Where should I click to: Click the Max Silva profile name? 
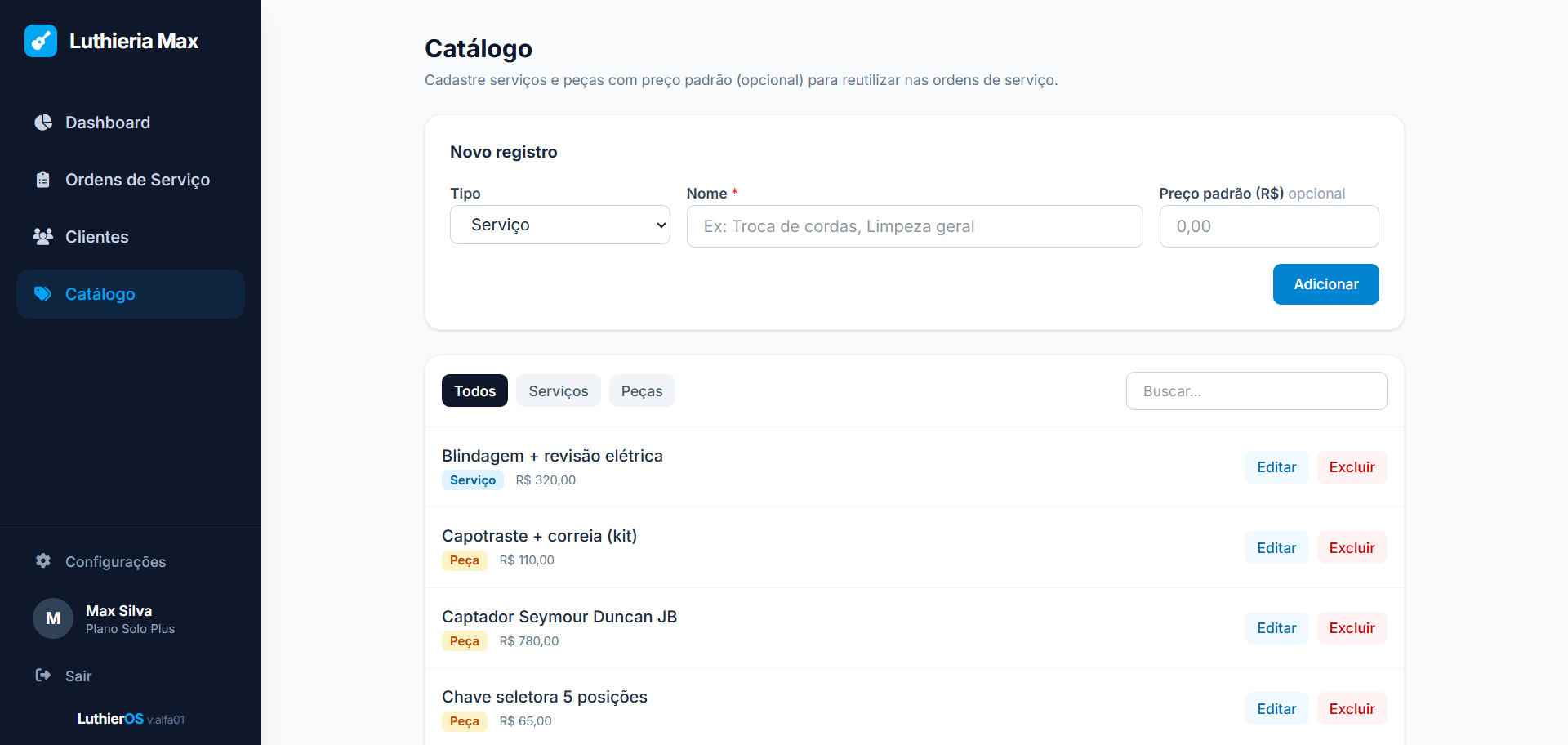pos(118,611)
